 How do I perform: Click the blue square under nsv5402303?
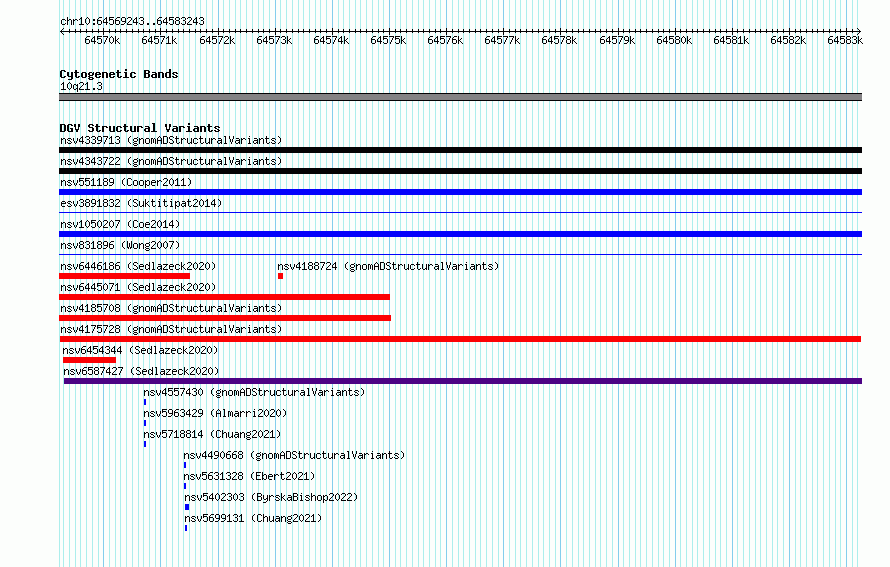tap(187, 507)
